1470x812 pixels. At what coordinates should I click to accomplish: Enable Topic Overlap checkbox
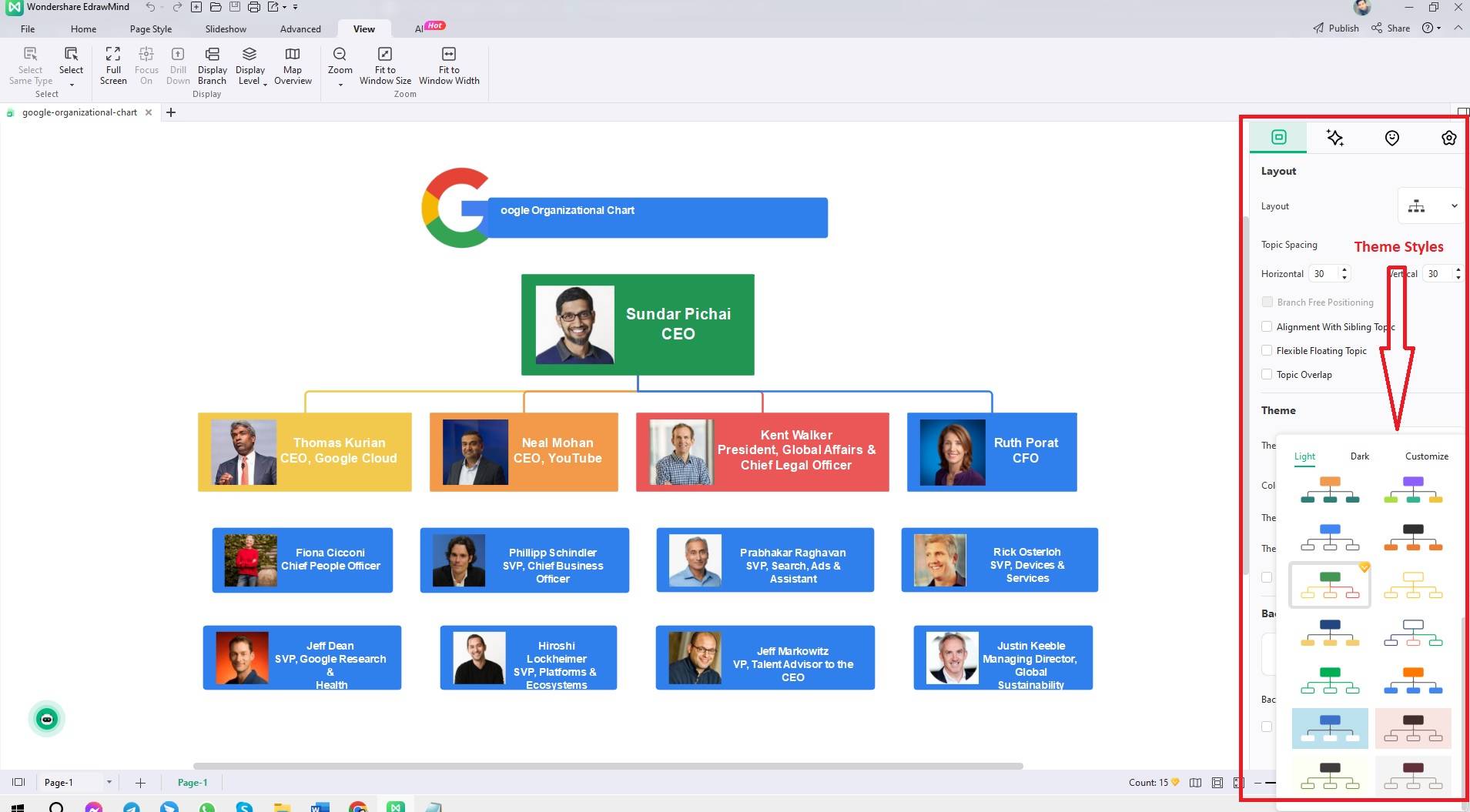click(1267, 375)
